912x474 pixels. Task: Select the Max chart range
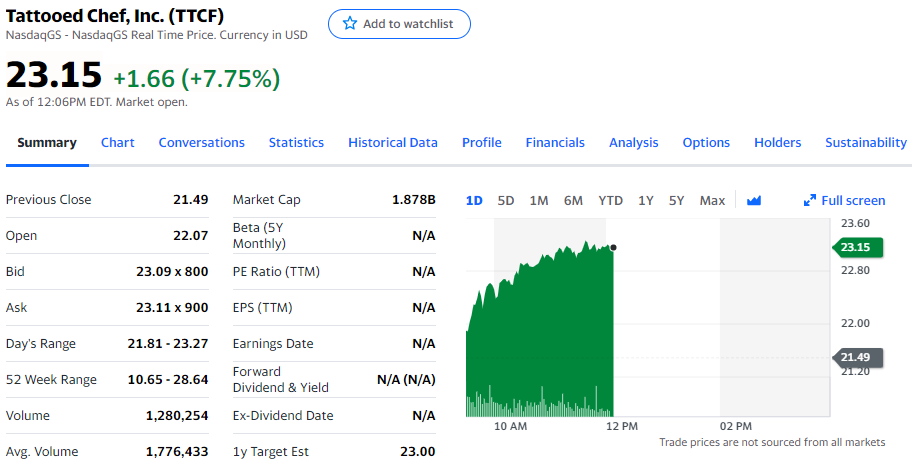point(712,201)
